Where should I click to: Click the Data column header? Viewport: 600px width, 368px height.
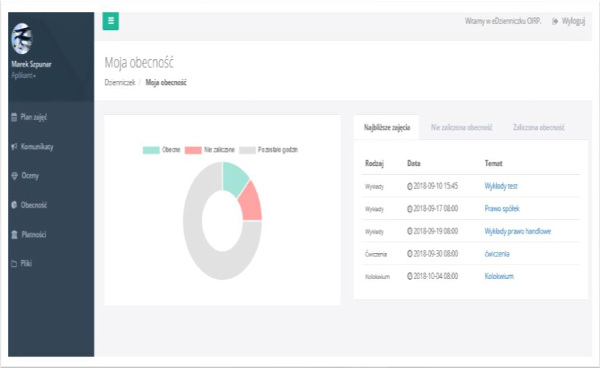click(414, 163)
